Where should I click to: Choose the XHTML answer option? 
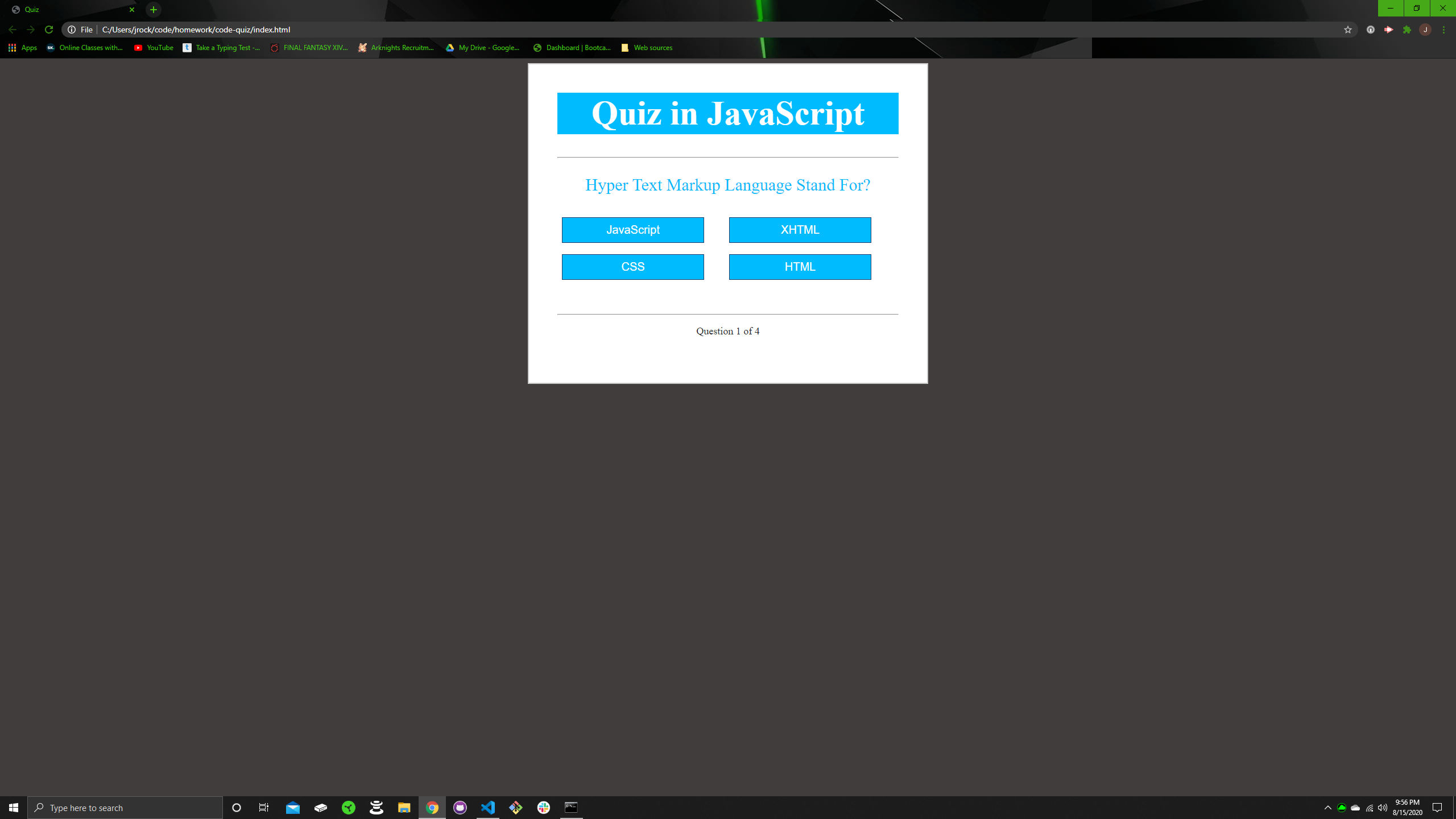[x=800, y=230]
